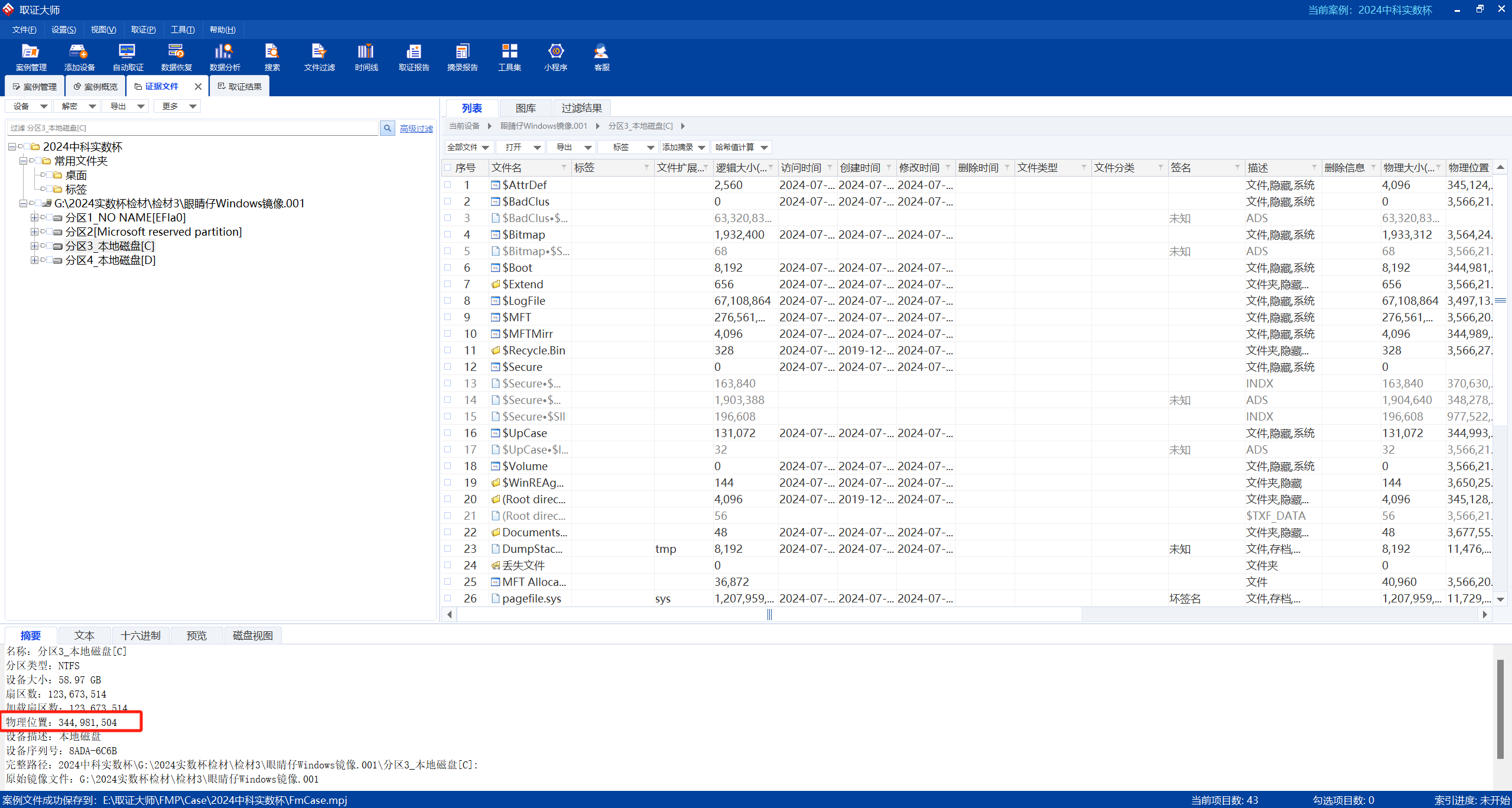Click the 打开 button above file list

pyautogui.click(x=520, y=147)
